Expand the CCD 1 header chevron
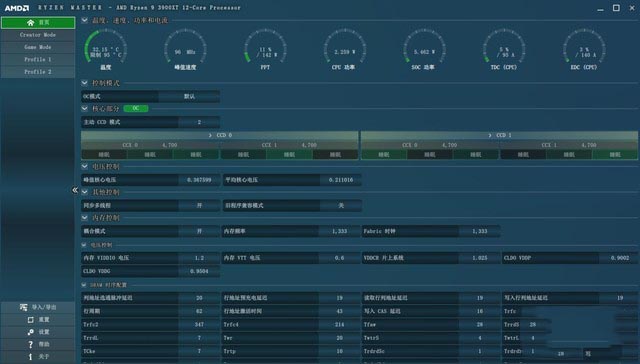This screenshot has height=364, width=640. coord(490,135)
